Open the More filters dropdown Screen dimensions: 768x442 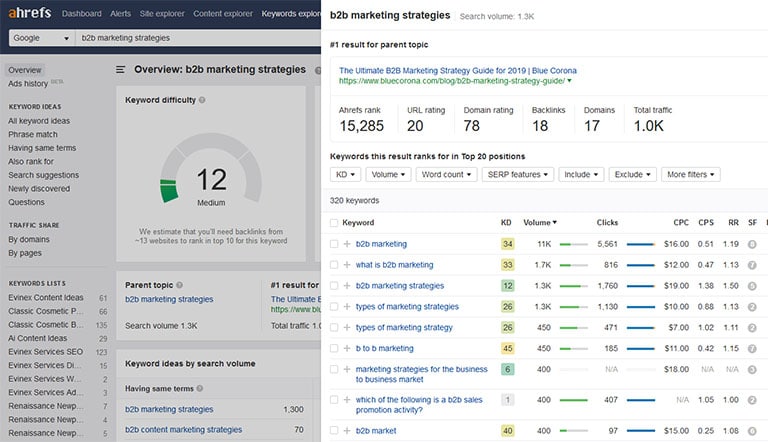(691, 174)
